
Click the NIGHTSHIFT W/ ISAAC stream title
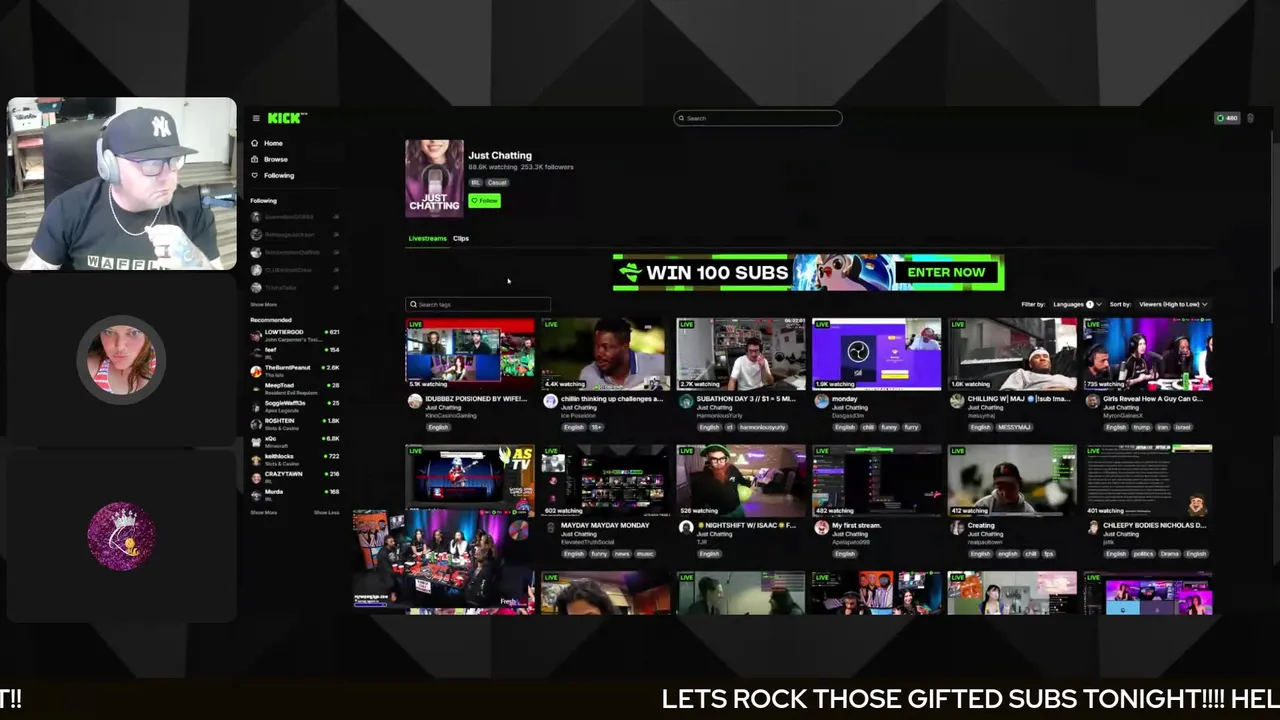click(746, 525)
